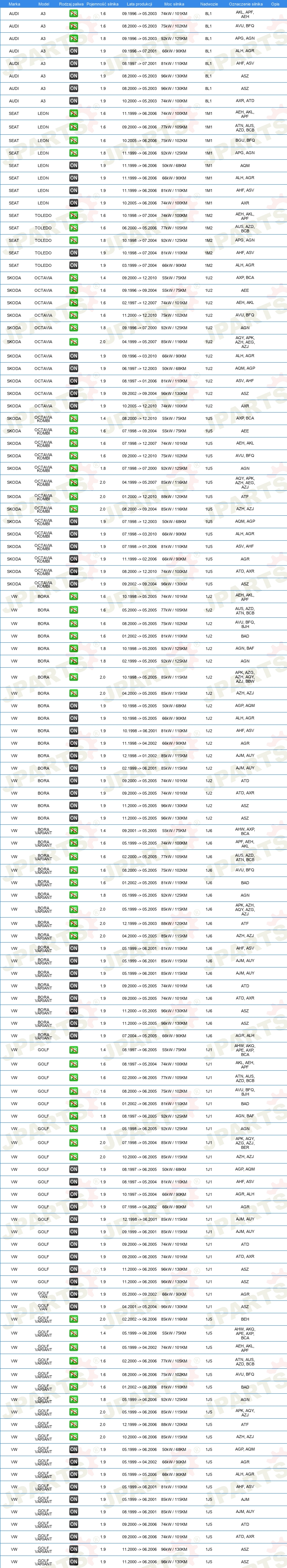The image size is (287, 1568).
Task: Click petrol icon in Skoda Octavia 1.4 AXP, BCA row
Action: click(73, 278)
